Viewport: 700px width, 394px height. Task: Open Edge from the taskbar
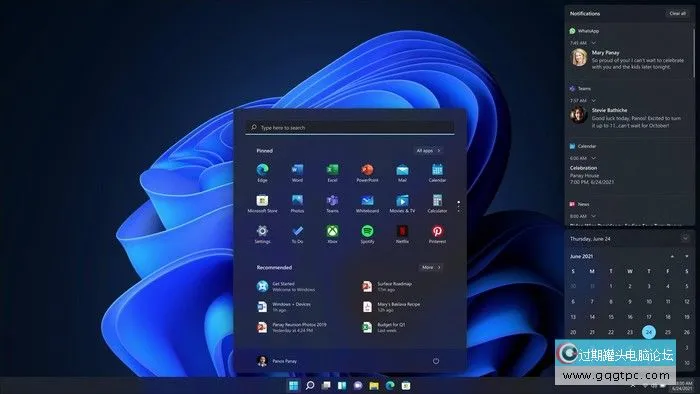pyautogui.click(x=390, y=386)
